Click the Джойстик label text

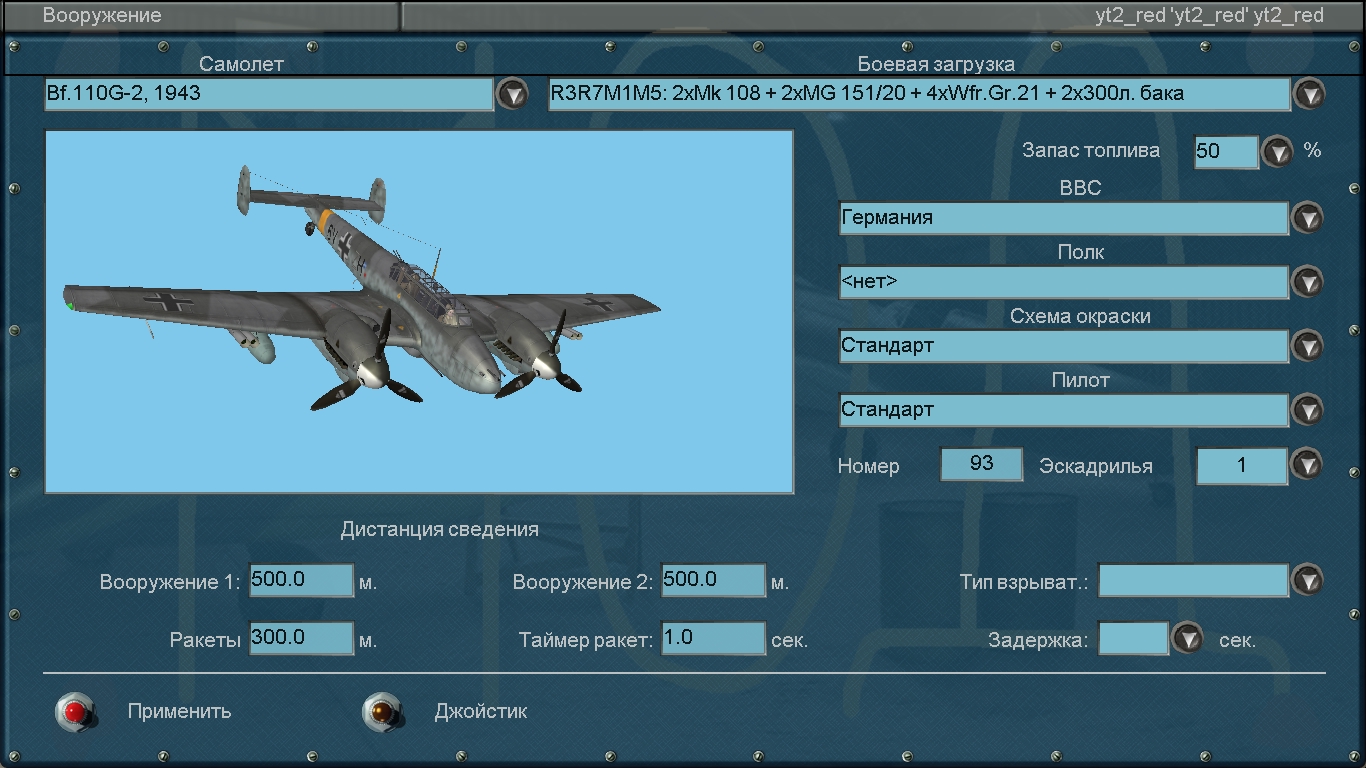coord(480,712)
